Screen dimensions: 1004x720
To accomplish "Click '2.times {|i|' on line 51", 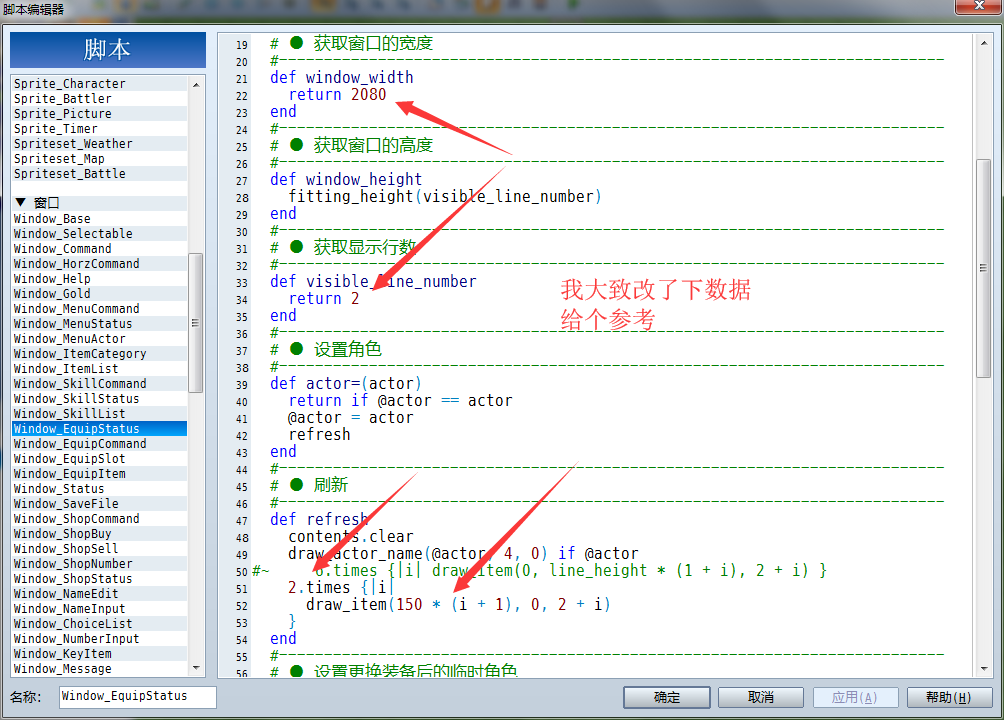I will click(341, 587).
